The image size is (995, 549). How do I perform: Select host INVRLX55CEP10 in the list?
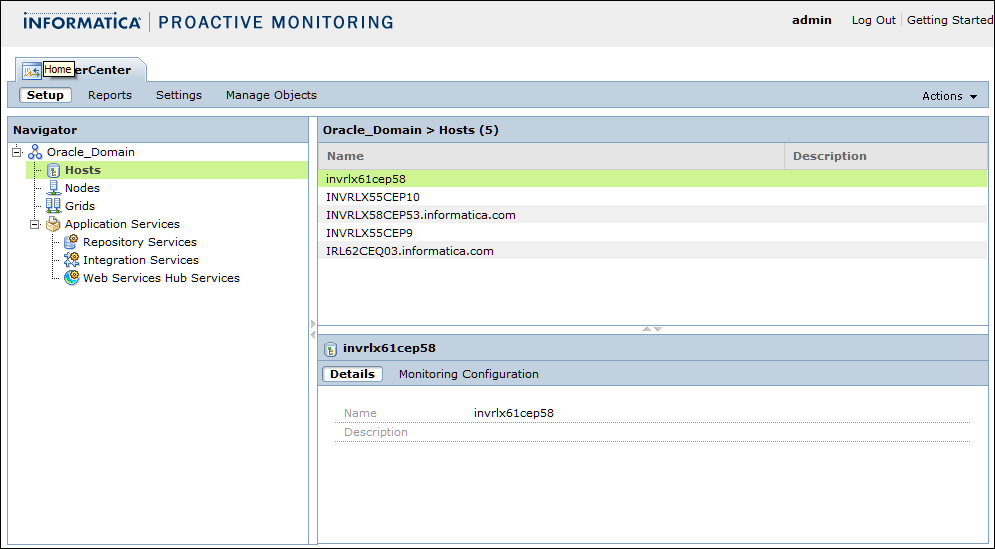[x=373, y=197]
